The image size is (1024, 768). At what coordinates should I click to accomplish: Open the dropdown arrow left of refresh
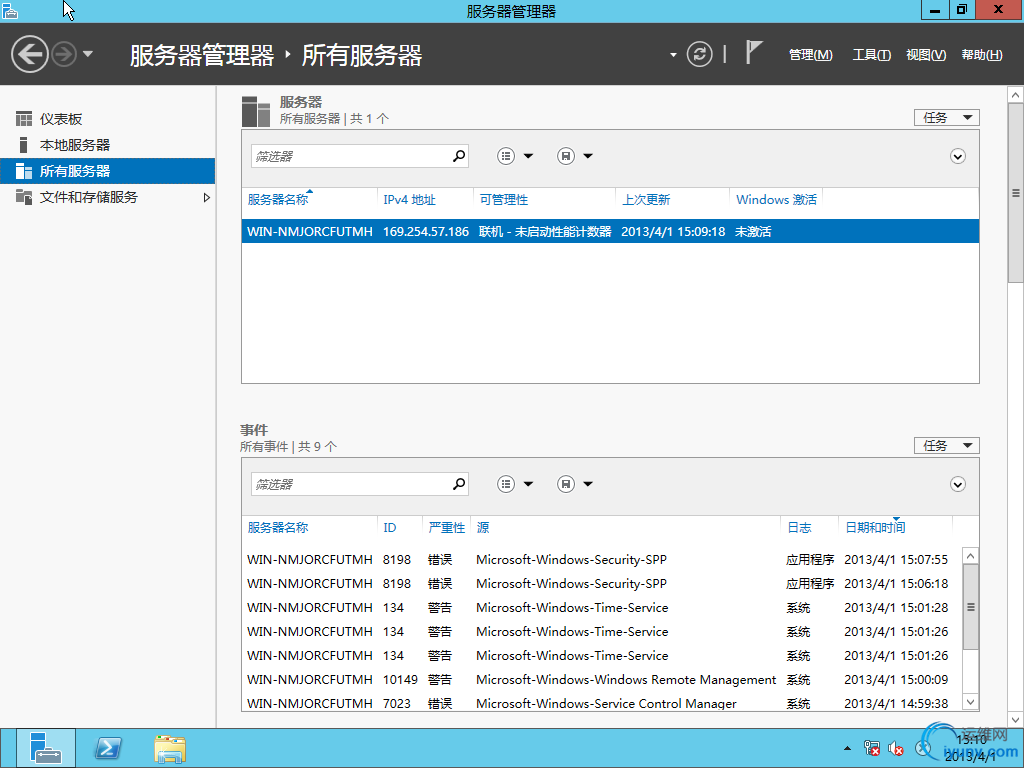673,55
